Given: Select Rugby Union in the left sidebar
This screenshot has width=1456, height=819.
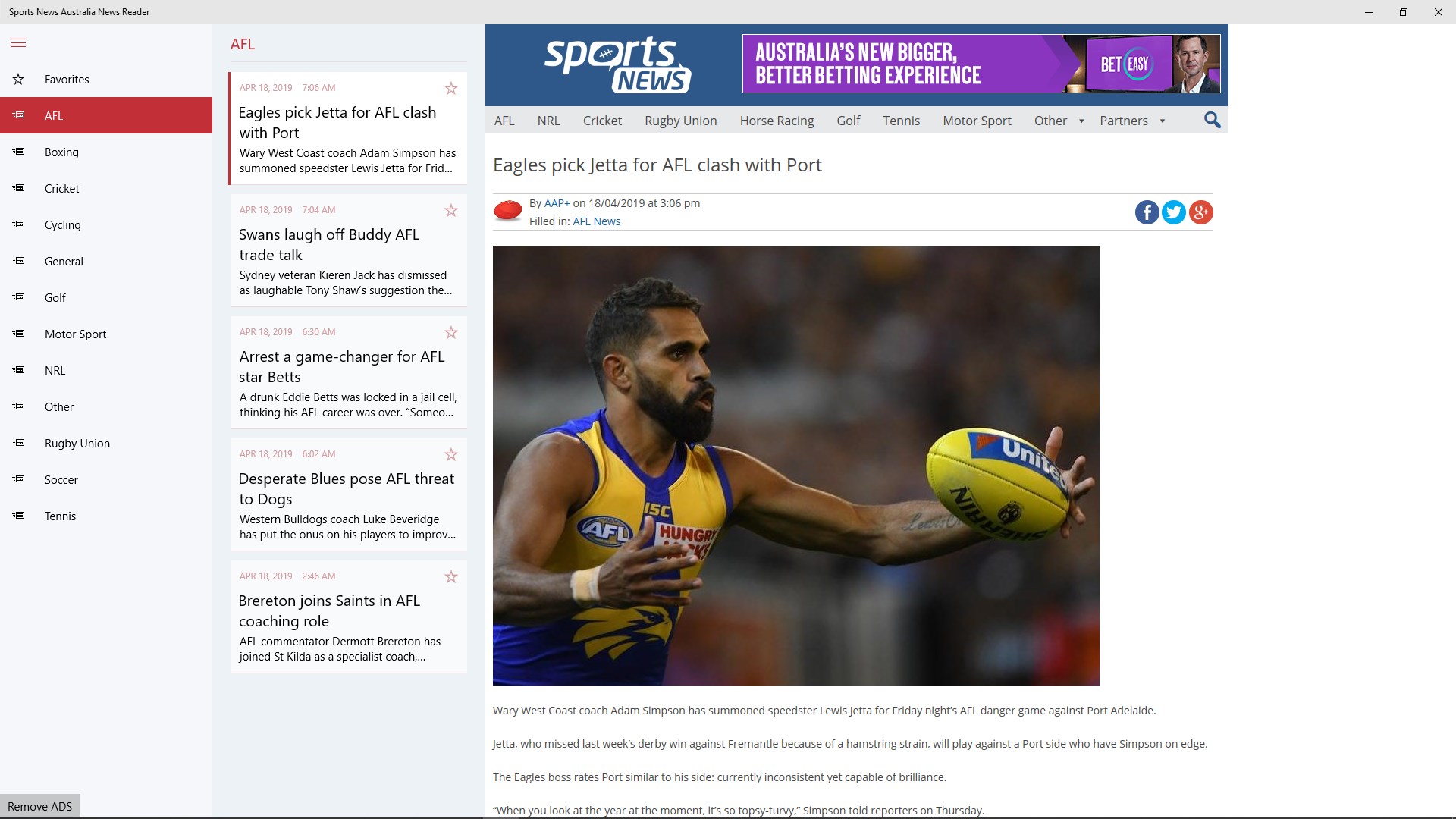Looking at the screenshot, I should coord(77,444).
